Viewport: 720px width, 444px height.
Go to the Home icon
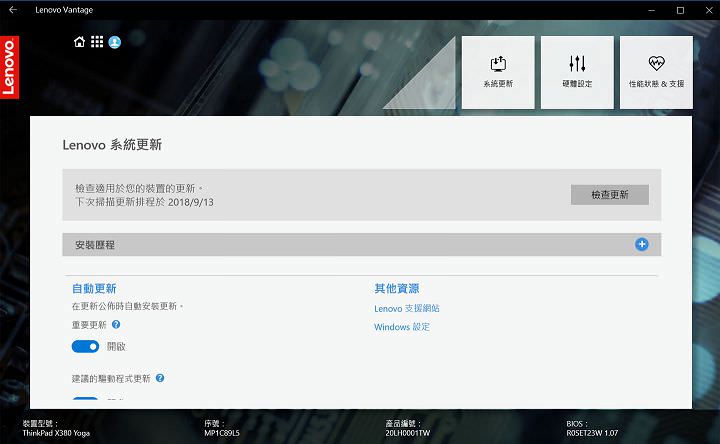point(80,42)
